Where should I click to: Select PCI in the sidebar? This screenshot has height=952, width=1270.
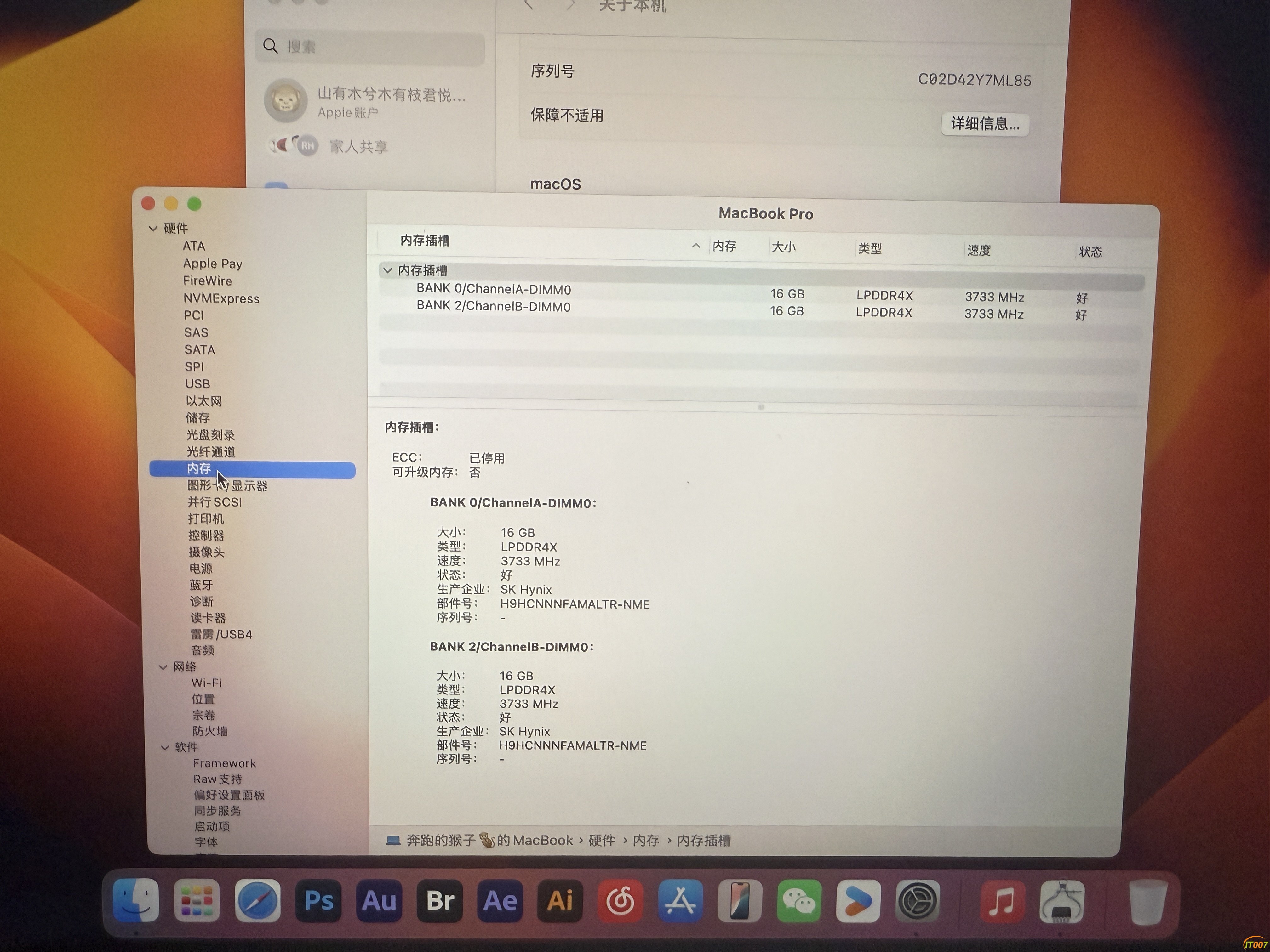[193, 315]
